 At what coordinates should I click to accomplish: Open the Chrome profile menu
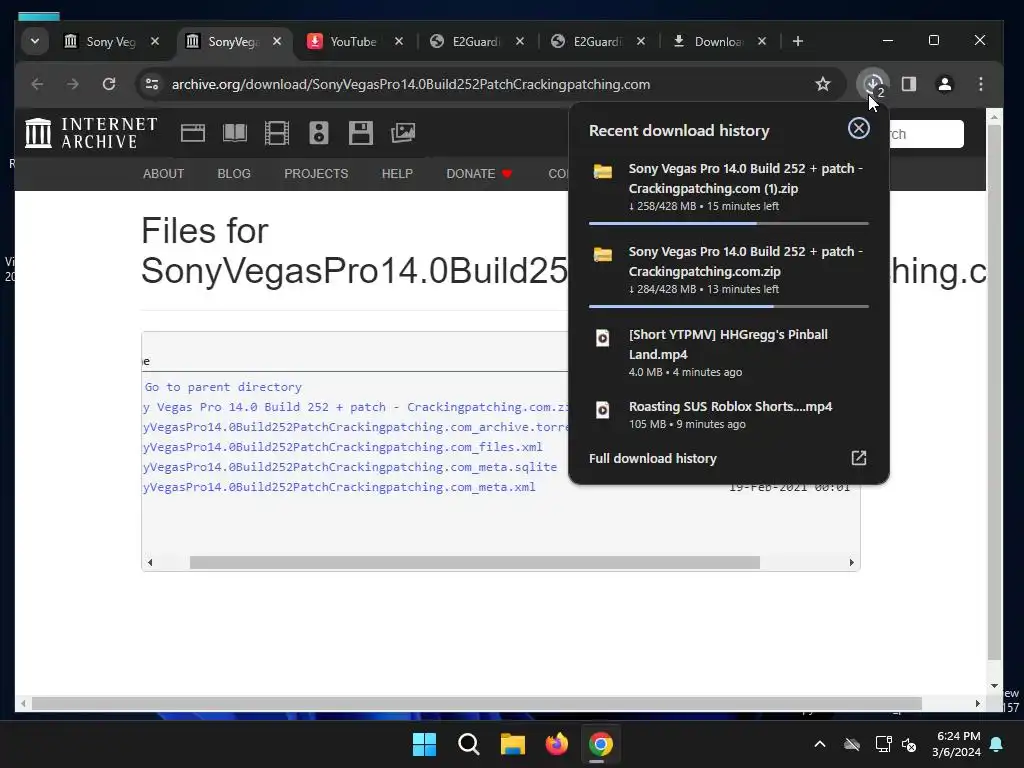[944, 84]
